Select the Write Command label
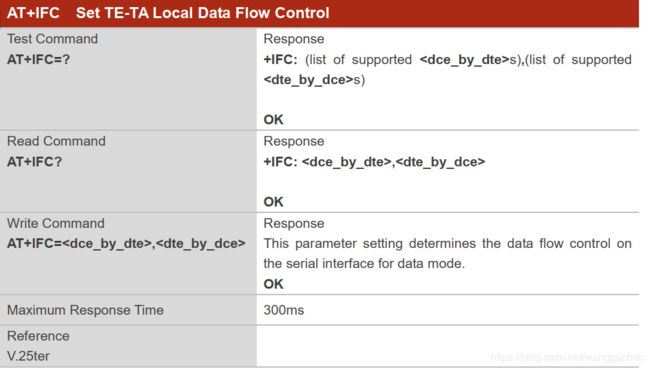 (56, 223)
